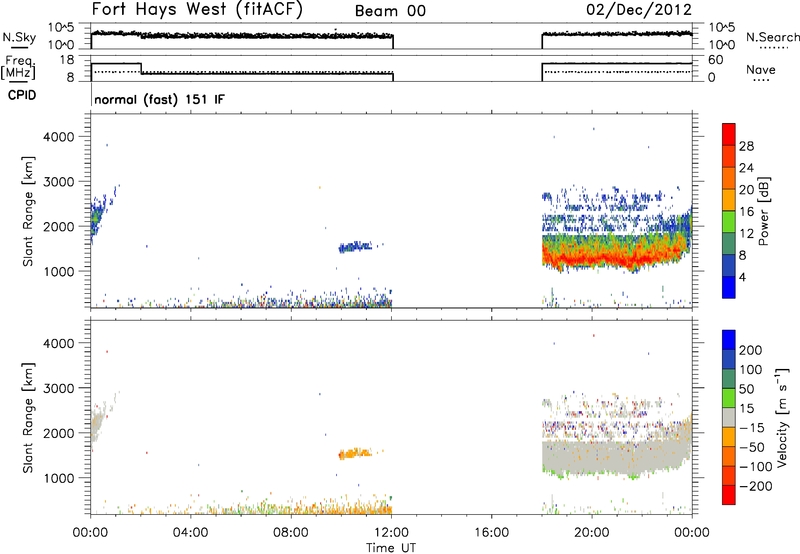Pick the orange 20–24 dB Power color segment
This screenshot has height=554, width=800.
(729, 178)
